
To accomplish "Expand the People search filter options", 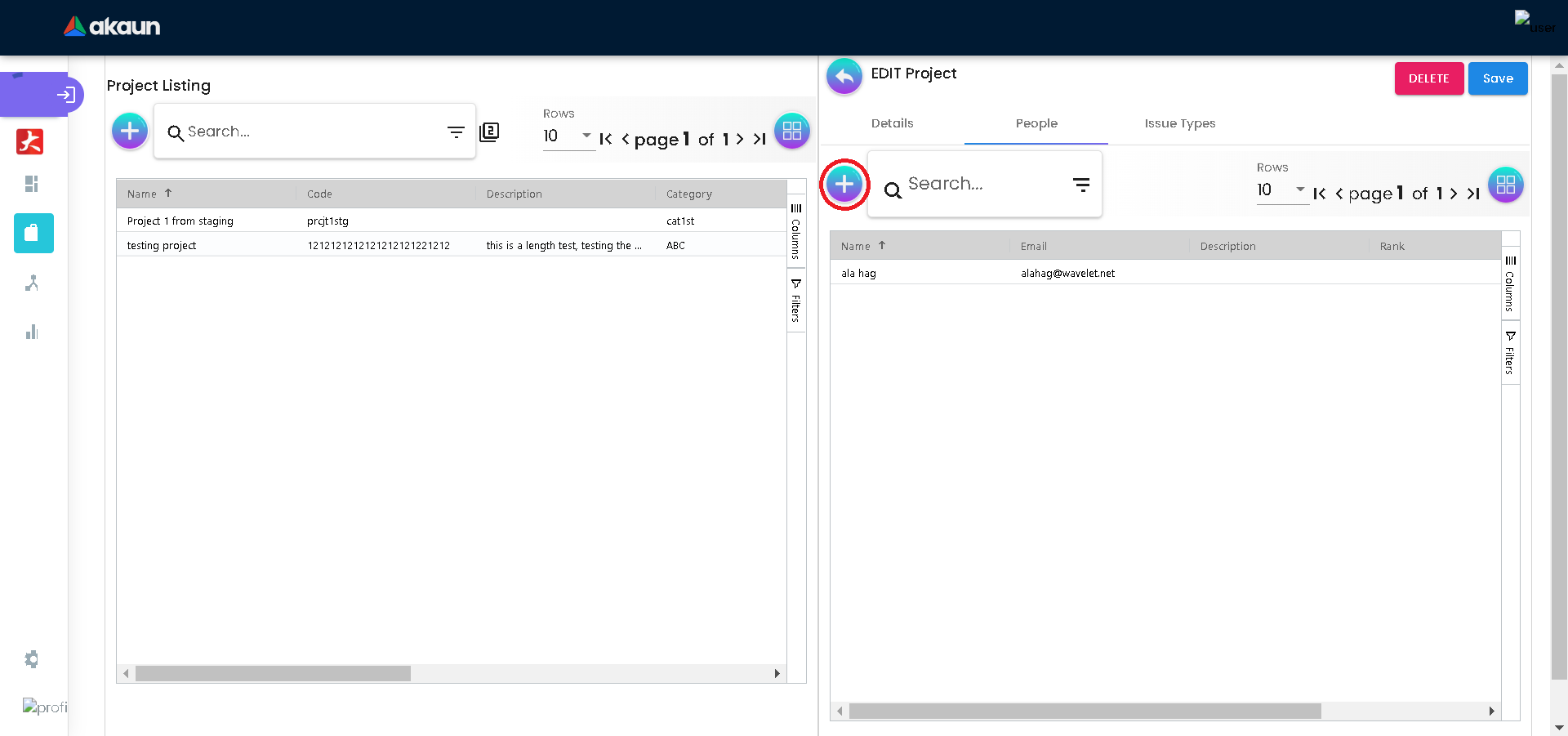I will pyautogui.click(x=1081, y=185).
